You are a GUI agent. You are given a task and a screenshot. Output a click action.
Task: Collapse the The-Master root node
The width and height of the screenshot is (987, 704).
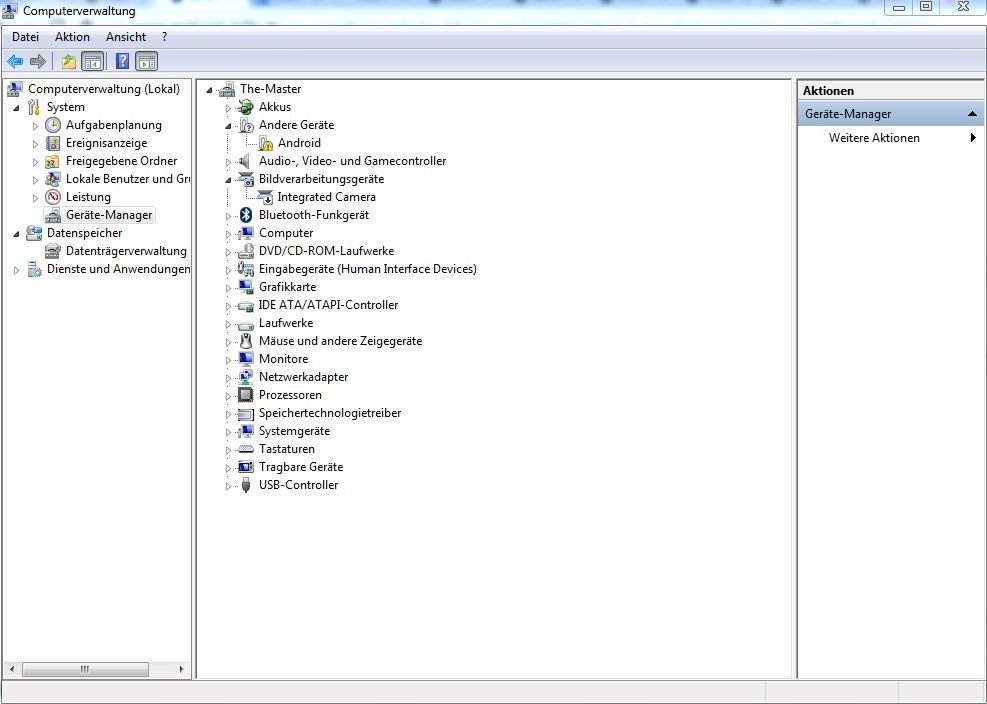(210, 90)
